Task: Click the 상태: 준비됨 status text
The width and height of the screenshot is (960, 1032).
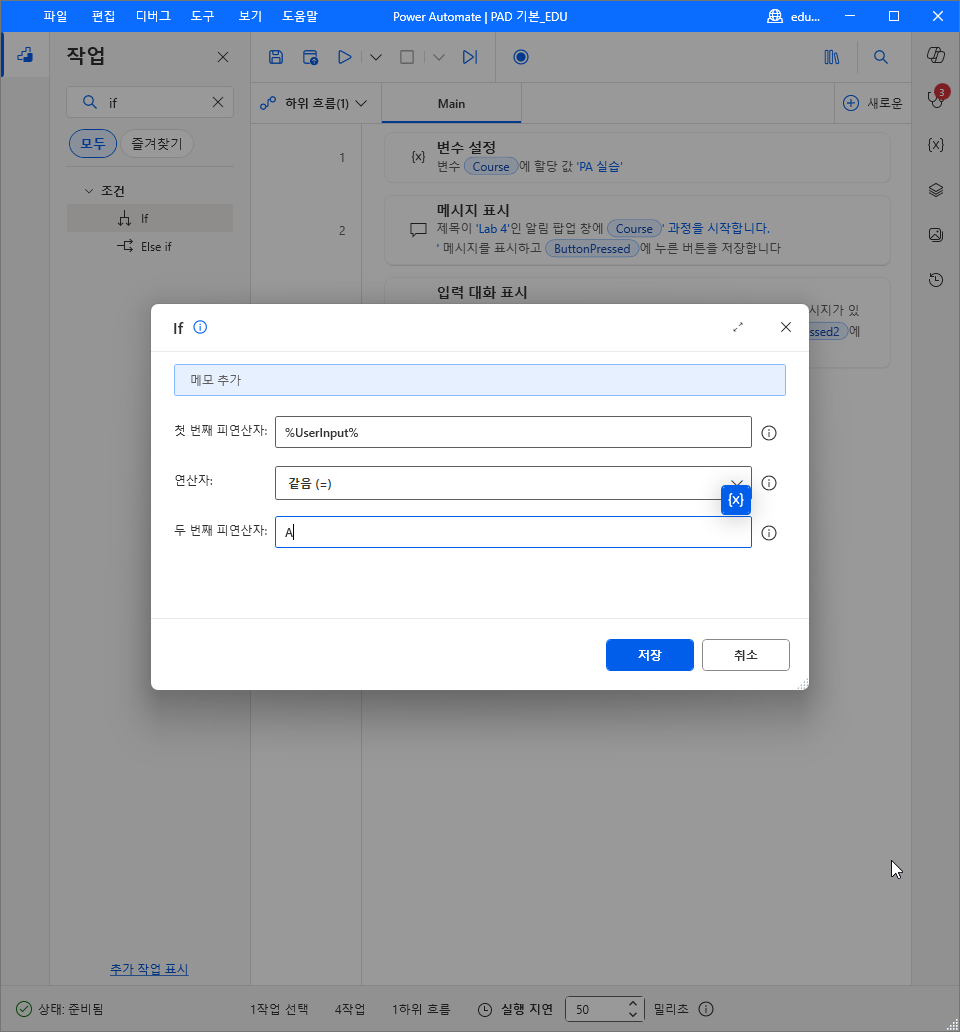Action: pos(70,1009)
